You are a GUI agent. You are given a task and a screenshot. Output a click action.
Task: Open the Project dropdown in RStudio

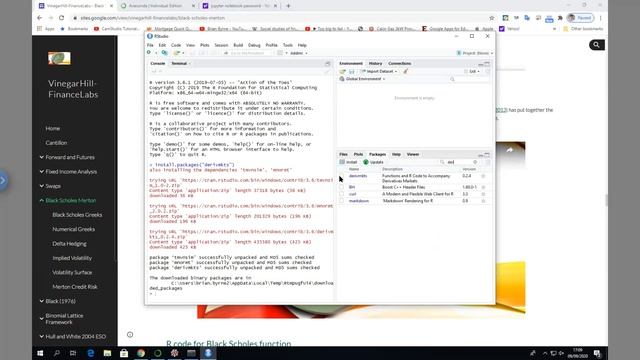coord(475,53)
